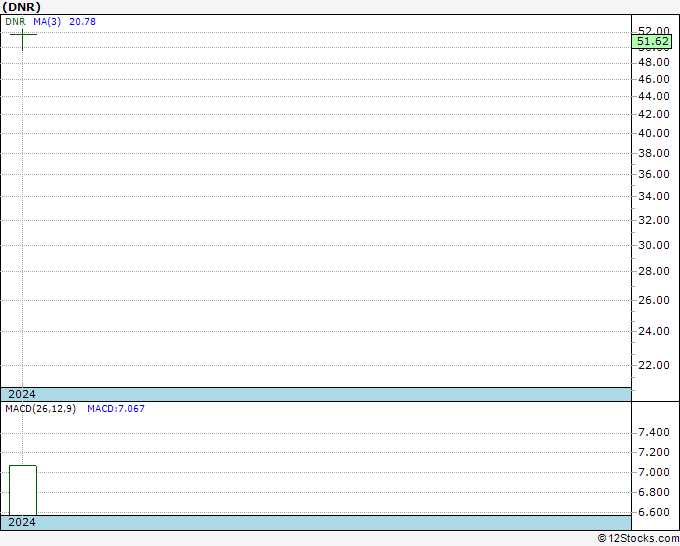680x546 pixels.
Task: Click the 2024 label under MACD panel
Action: click(x=22, y=522)
